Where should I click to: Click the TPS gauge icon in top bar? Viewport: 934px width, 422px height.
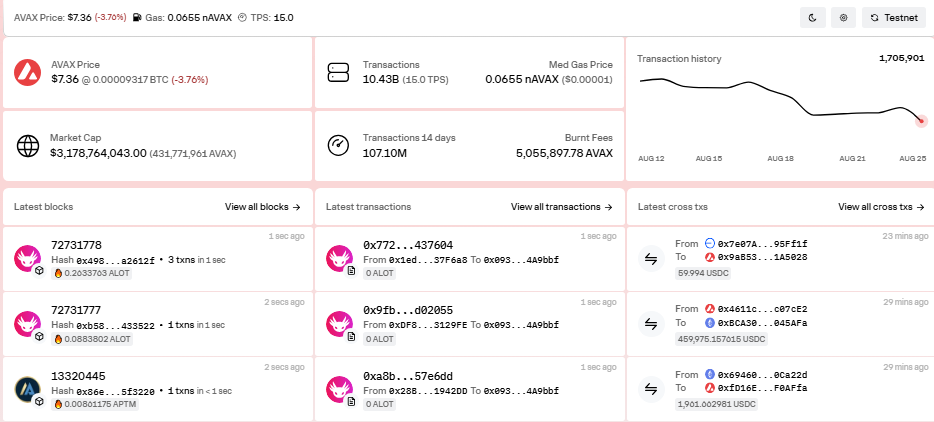point(242,18)
